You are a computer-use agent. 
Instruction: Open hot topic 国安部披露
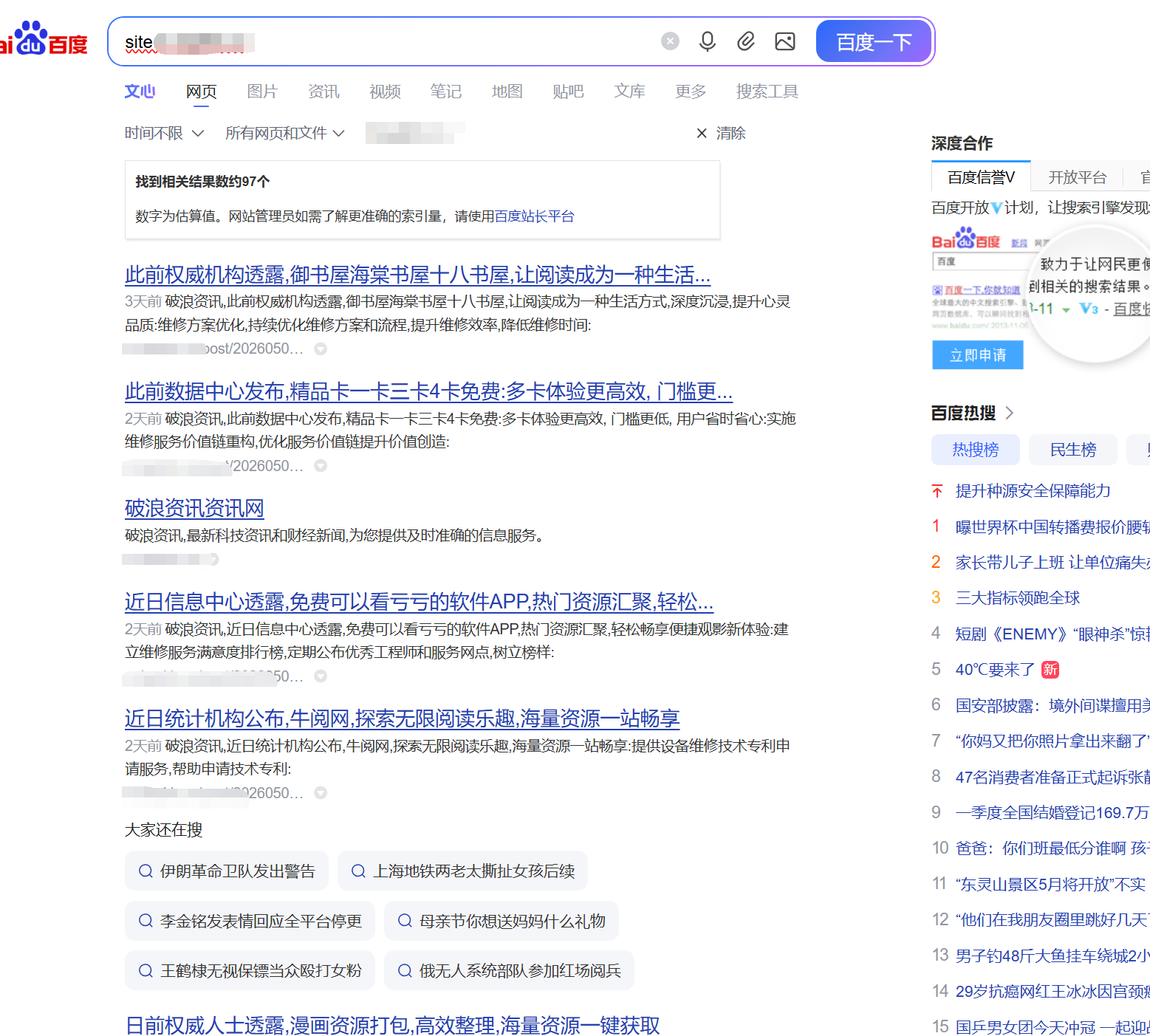[1053, 706]
